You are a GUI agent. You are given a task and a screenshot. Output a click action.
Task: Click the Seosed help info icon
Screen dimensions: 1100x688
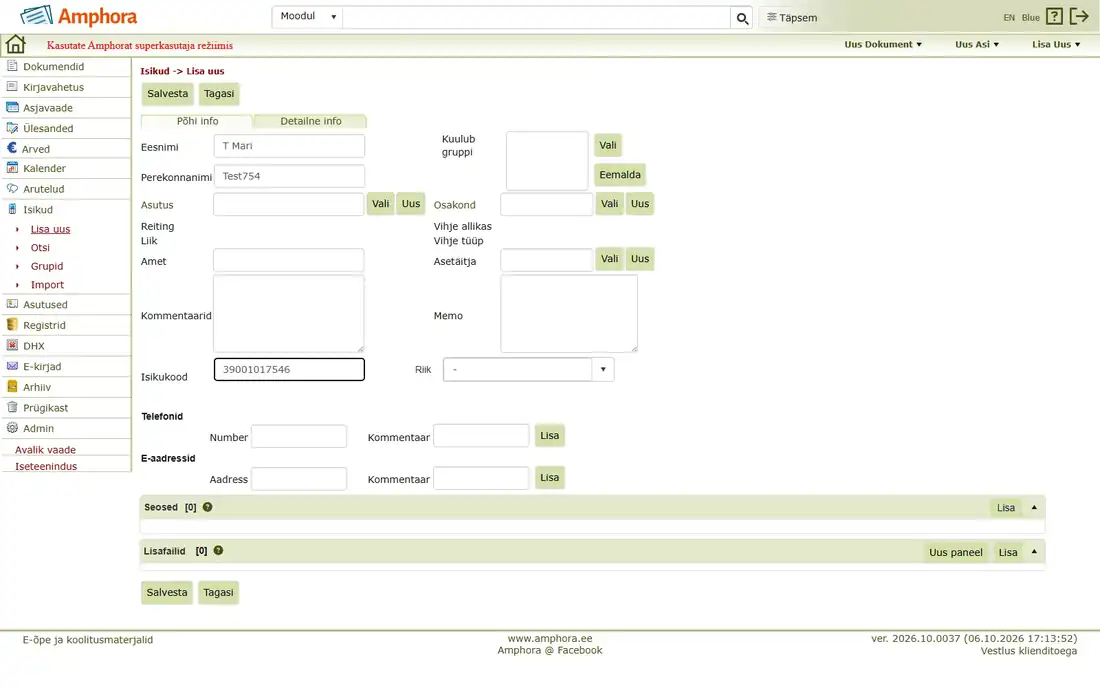pyautogui.click(x=208, y=507)
